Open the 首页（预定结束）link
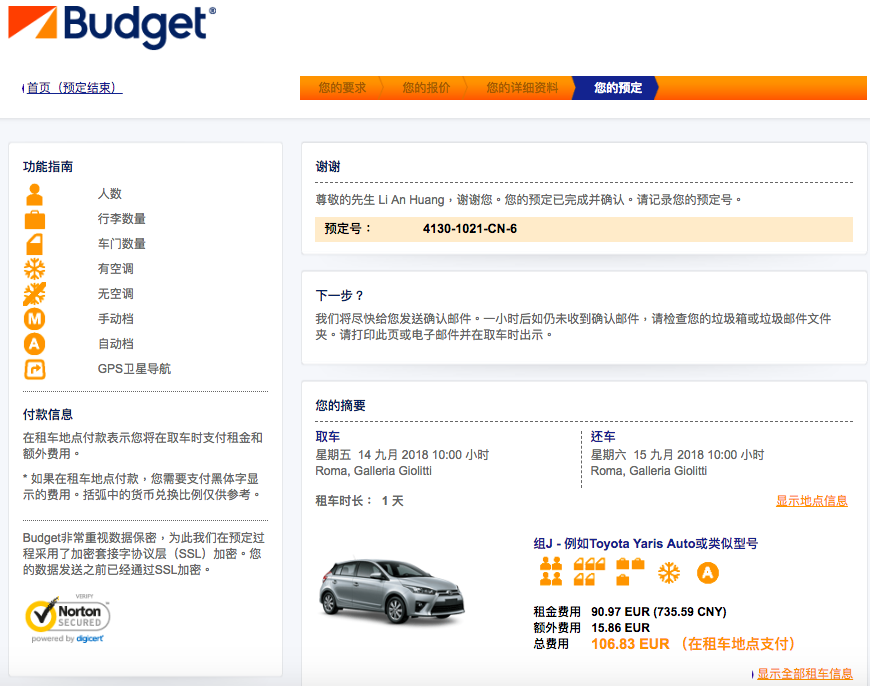 [x=73, y=88]
